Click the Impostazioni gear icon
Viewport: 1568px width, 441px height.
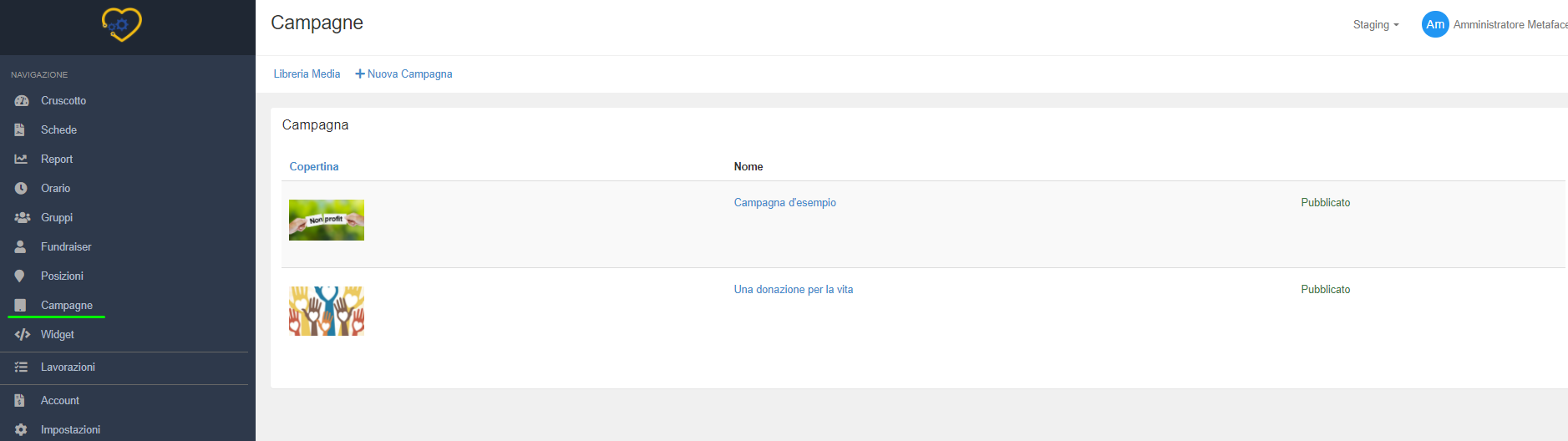pos(21,430)
